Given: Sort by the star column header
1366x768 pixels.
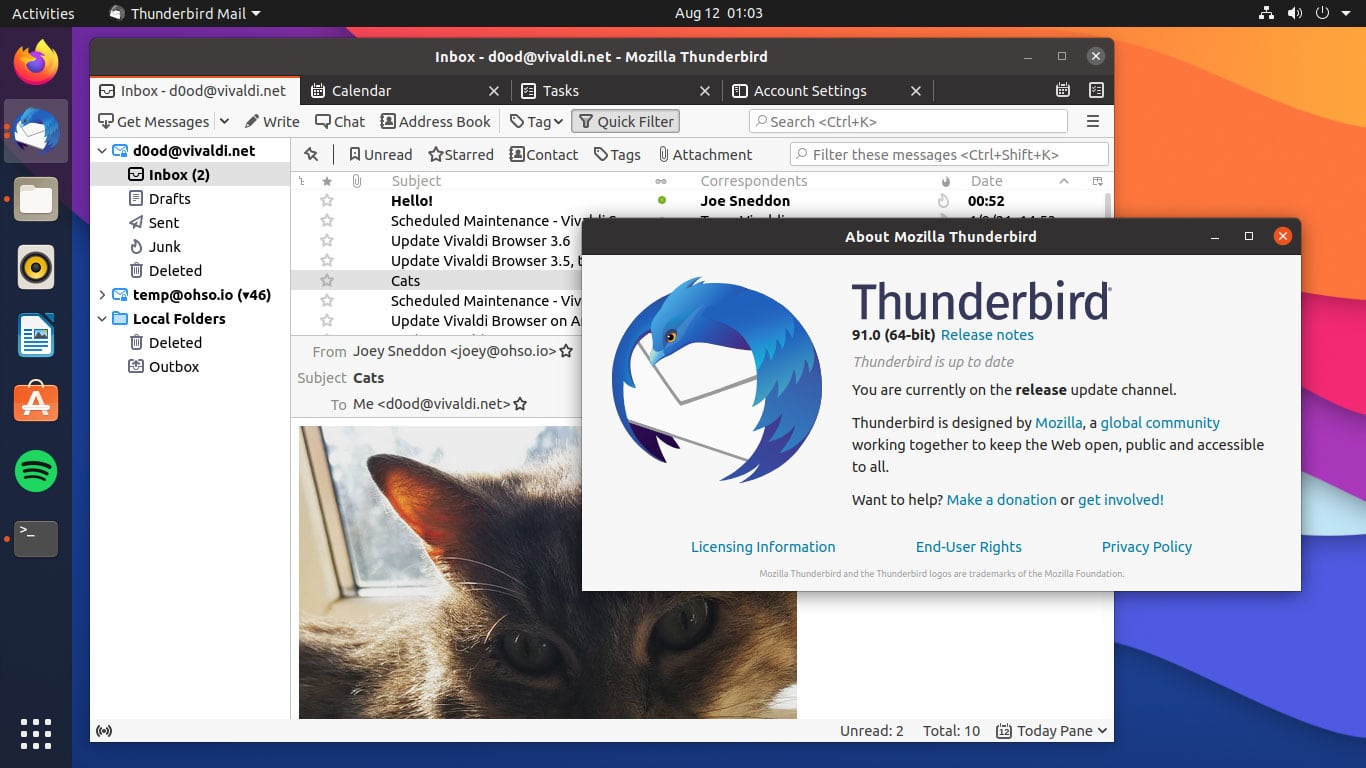Looking at the screenshot, I should click(x=327, y=181).
